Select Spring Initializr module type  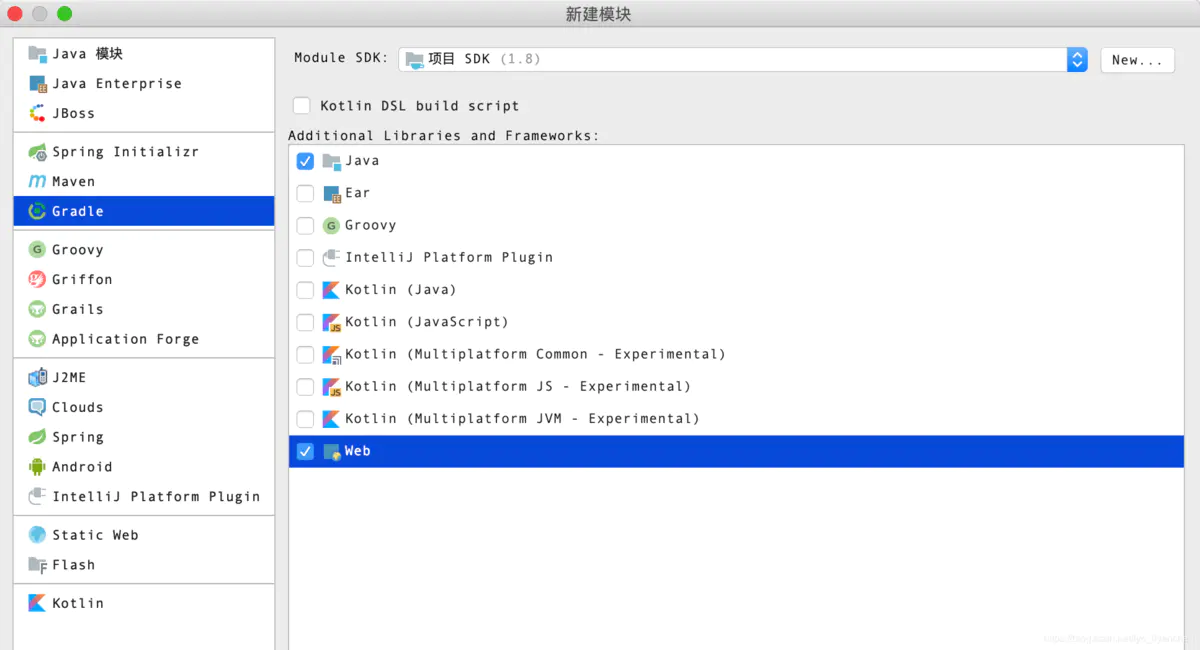click(x=144, y=152)
